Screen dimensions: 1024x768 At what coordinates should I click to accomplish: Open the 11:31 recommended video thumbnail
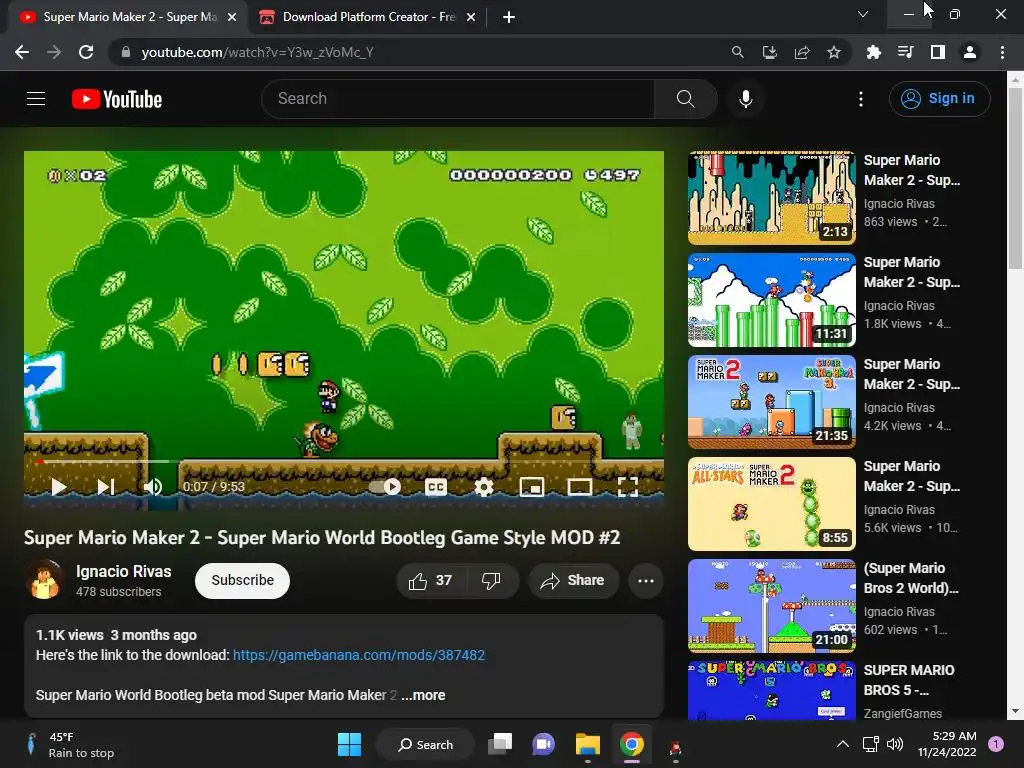(x=771, y=300)
